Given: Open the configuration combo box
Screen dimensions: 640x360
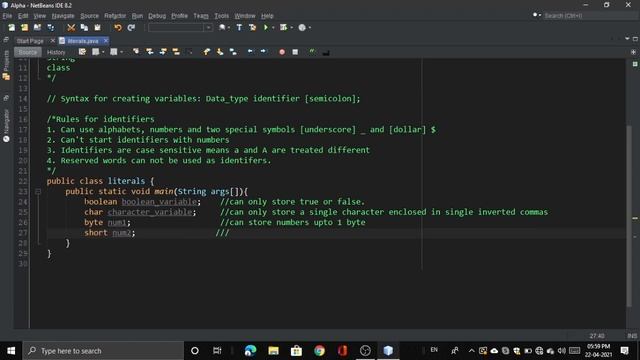Looking at the screenshot, I should 180,28.
